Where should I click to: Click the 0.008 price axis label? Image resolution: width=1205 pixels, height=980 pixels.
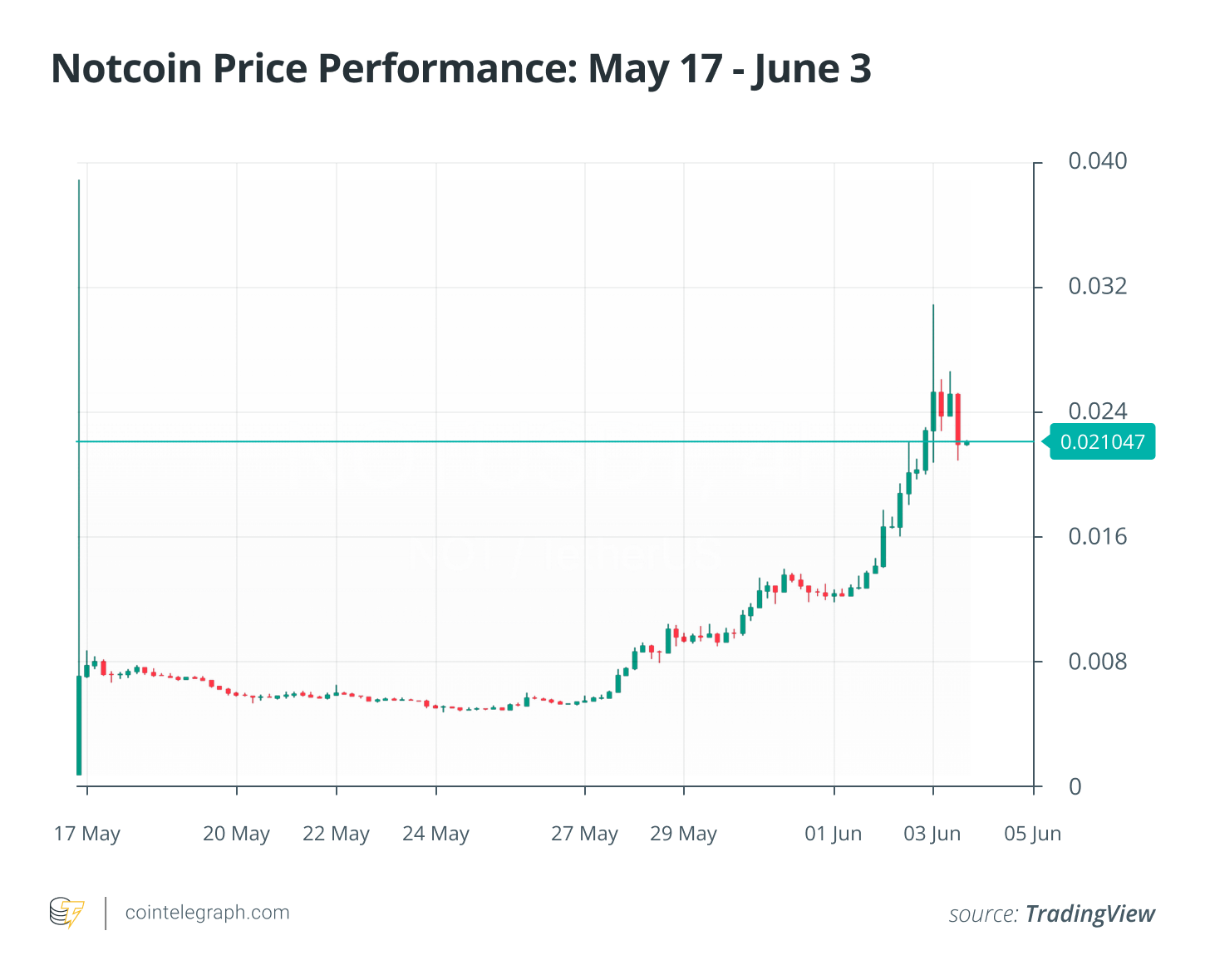click(x=1098, y=662)
